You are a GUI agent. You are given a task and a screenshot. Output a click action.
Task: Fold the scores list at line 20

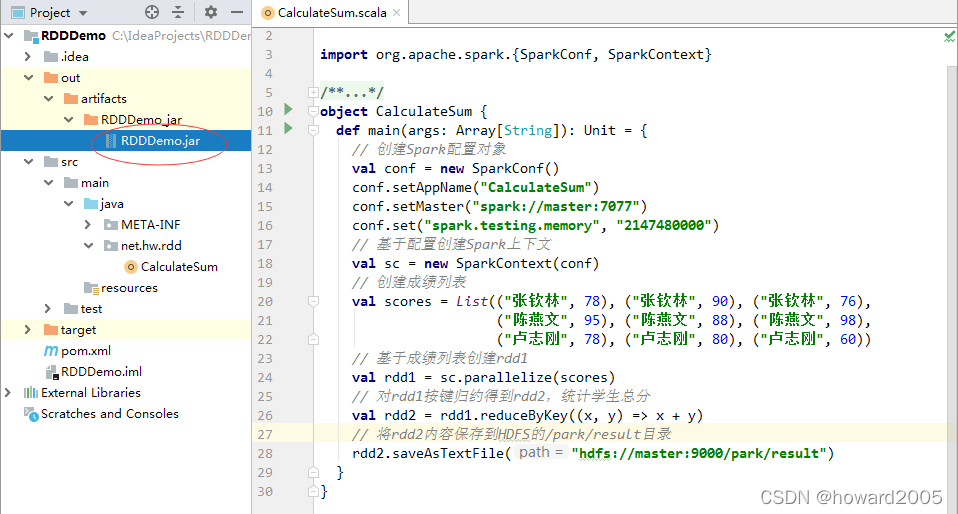pos(313,301)
